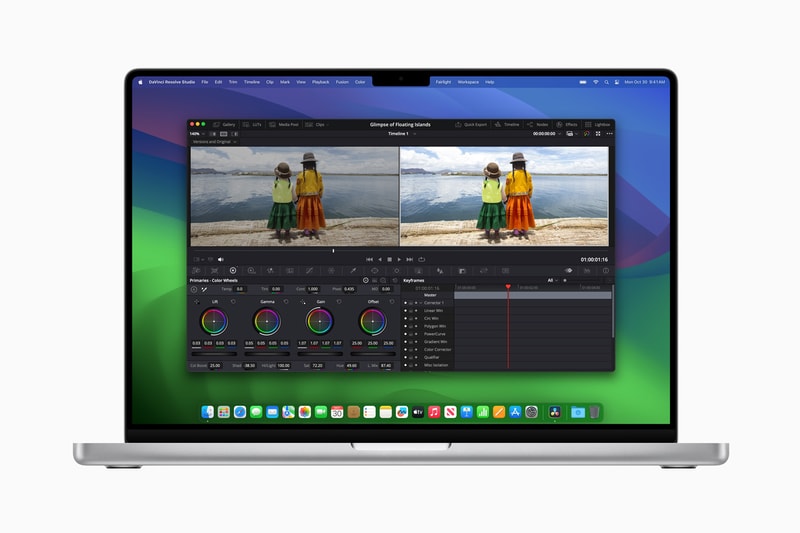This screenshot has width=800, height=533.
Task: Toggle the Nodes panel
Action: point(538,124)
